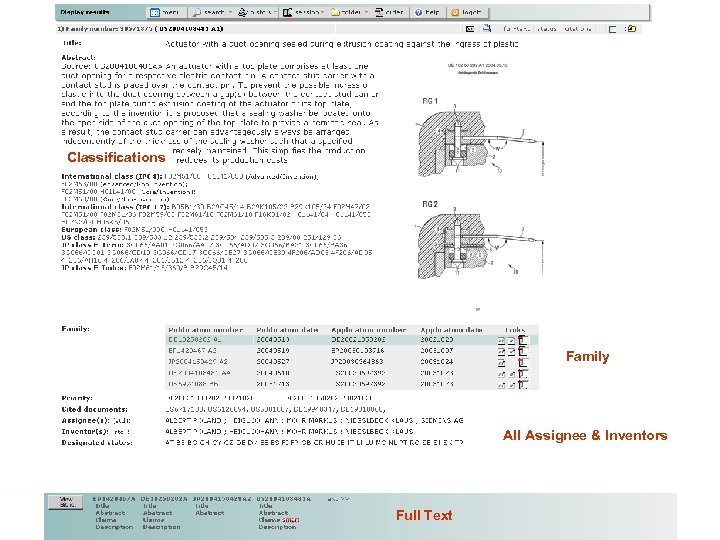Screen dimensions: 720x540
Task: Open the US document link in full text bar
Action: click(x=284, y=499)
